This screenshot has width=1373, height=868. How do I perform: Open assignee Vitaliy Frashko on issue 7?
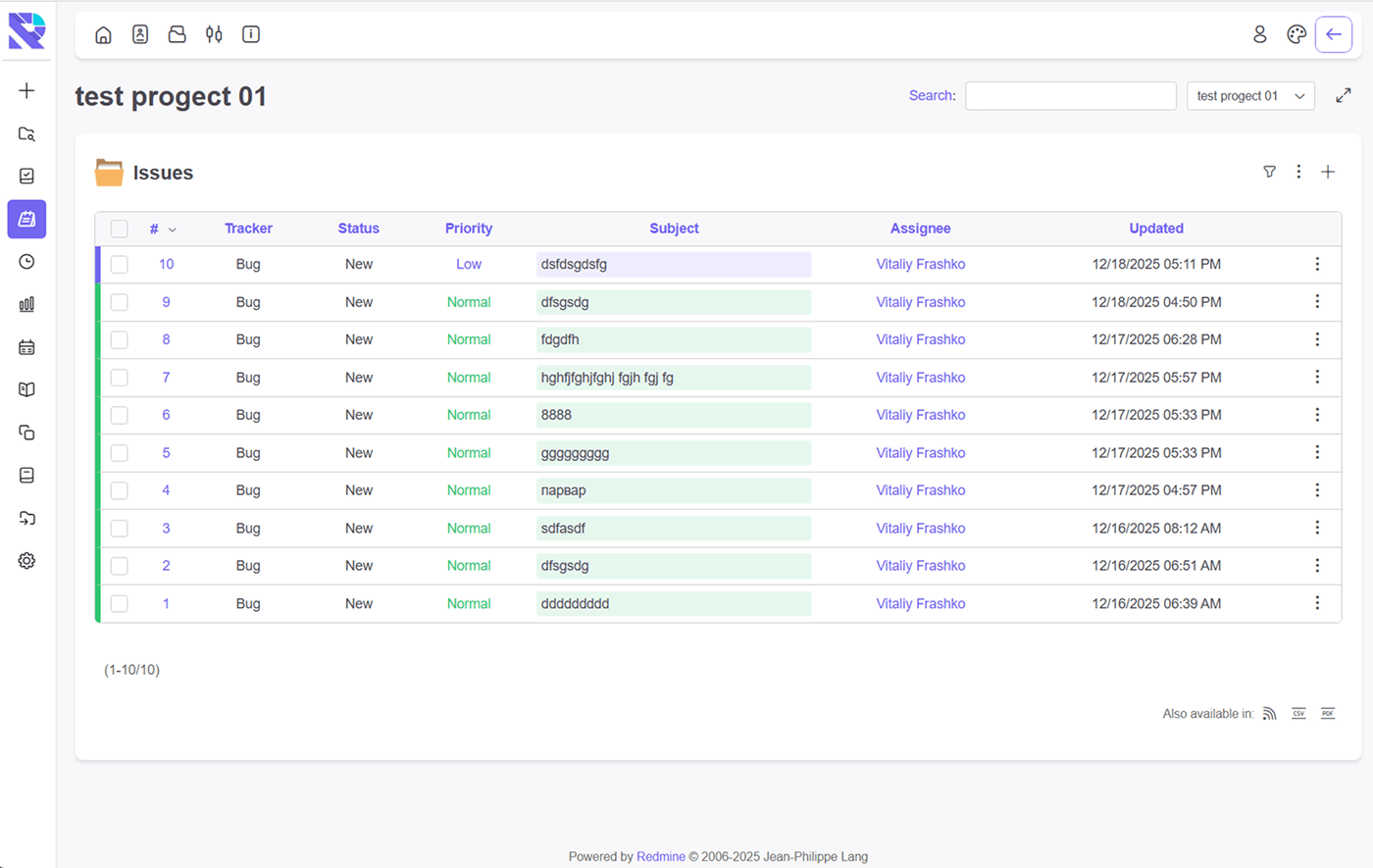pos(920,378)
